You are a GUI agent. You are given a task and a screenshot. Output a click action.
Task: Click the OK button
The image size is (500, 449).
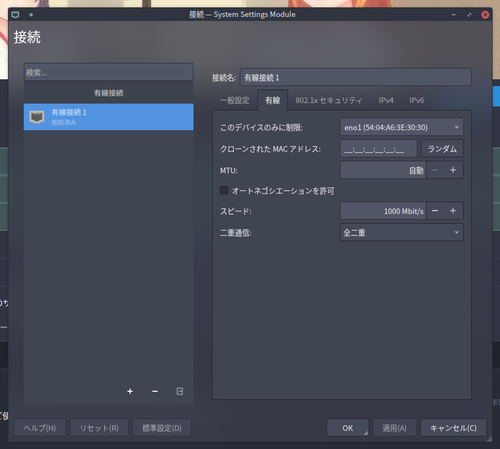348,428
